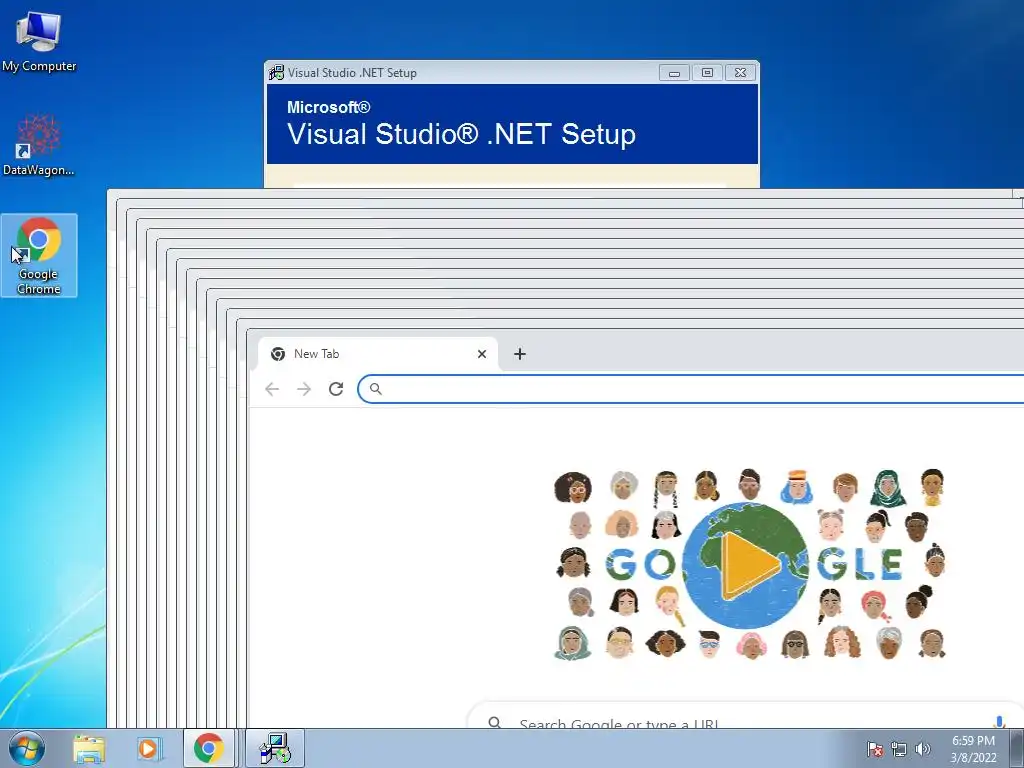Open the Windows Start menu orb

27,748
